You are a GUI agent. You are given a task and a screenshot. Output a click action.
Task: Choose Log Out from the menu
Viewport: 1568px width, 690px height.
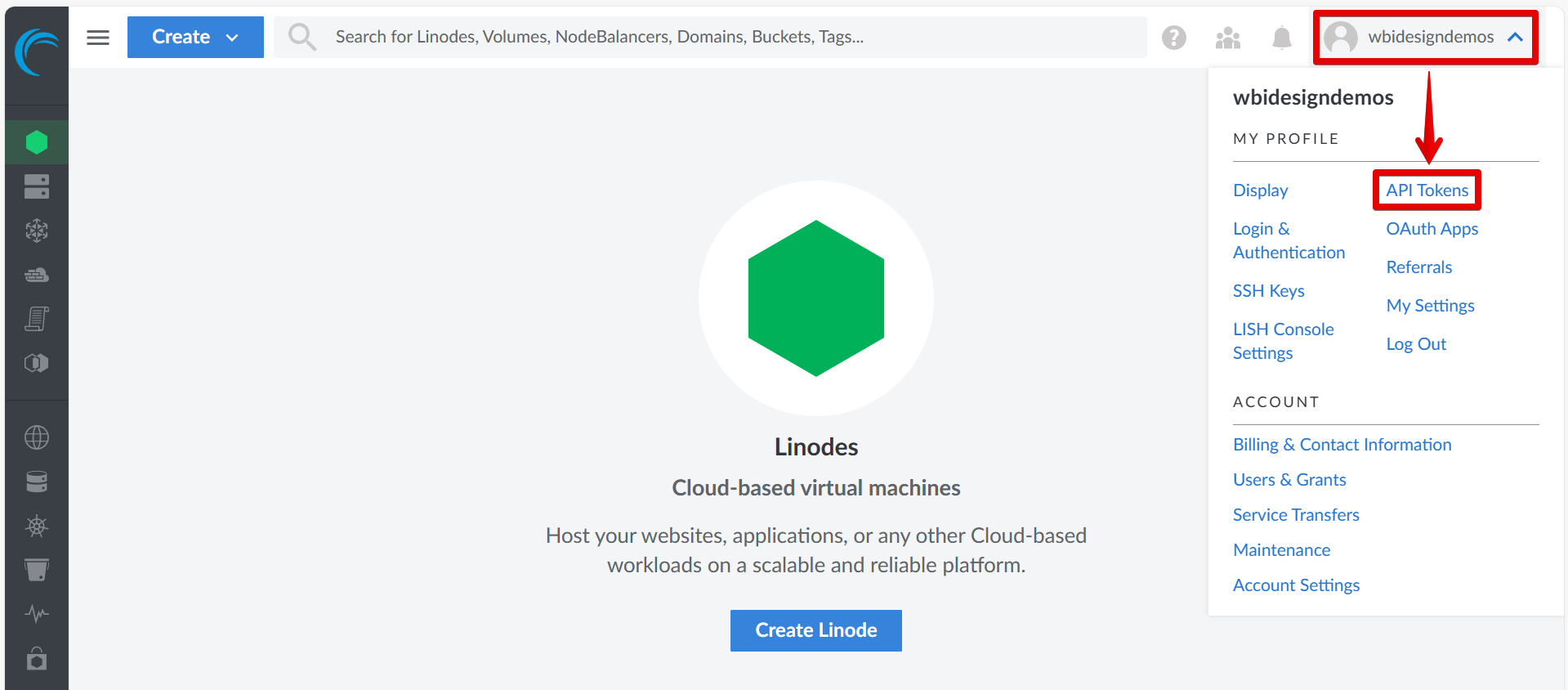1416,344
